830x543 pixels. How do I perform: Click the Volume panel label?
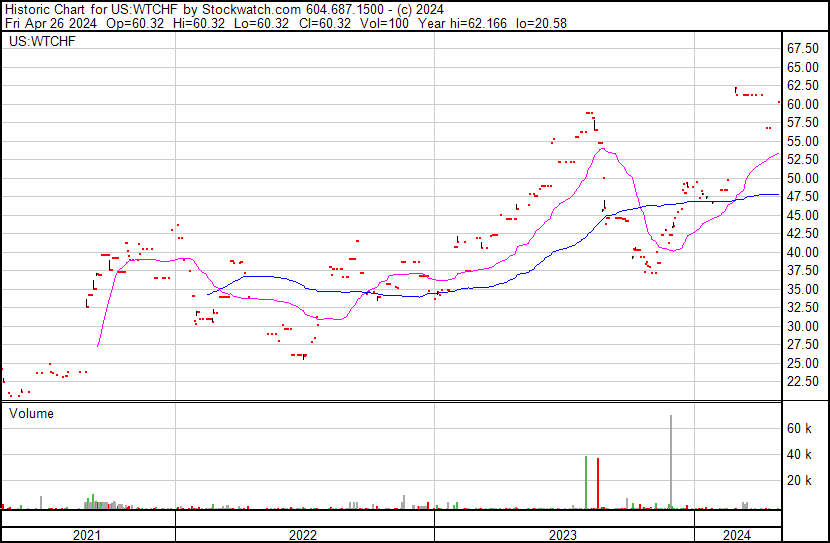(31, 413)
